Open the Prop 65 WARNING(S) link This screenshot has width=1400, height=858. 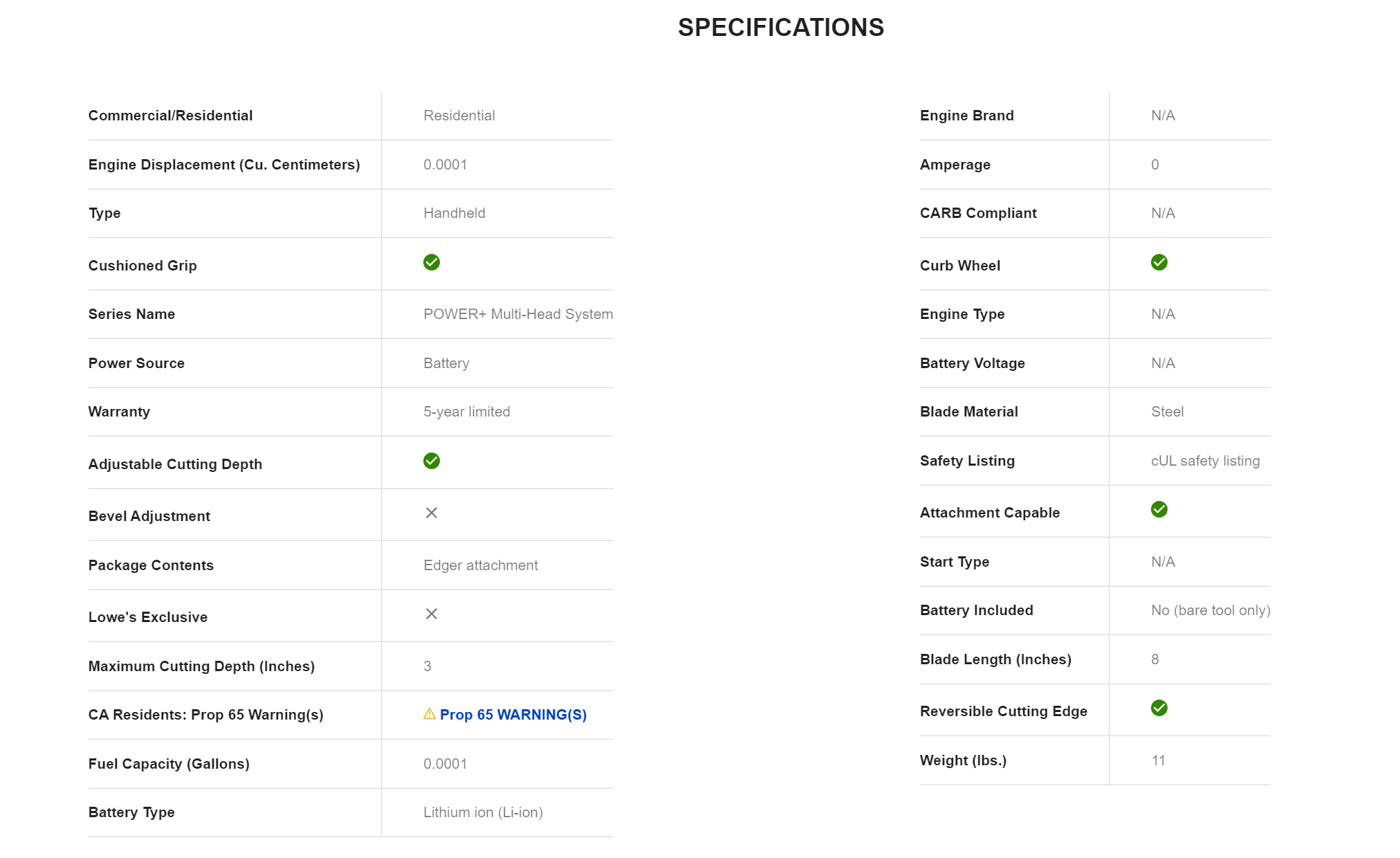(x=513, y=715)
